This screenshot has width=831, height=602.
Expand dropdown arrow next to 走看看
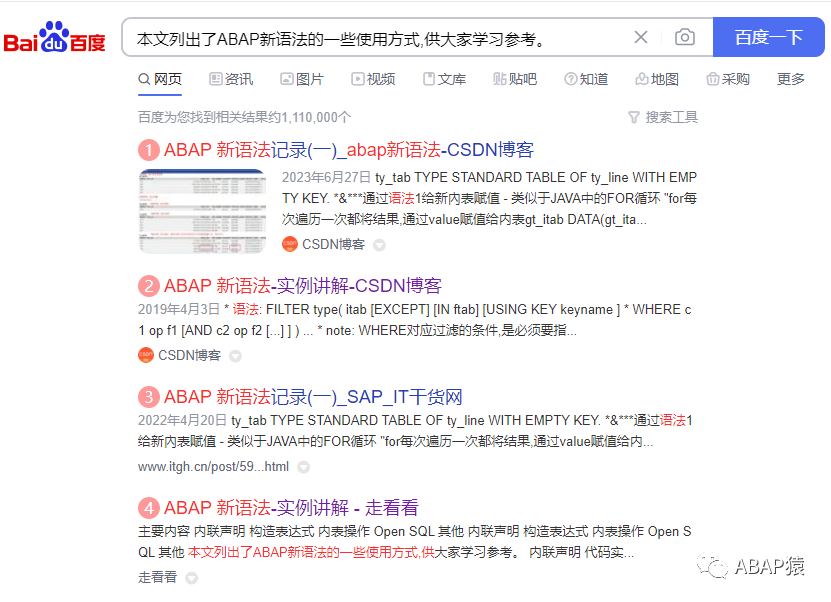[192, 578]
